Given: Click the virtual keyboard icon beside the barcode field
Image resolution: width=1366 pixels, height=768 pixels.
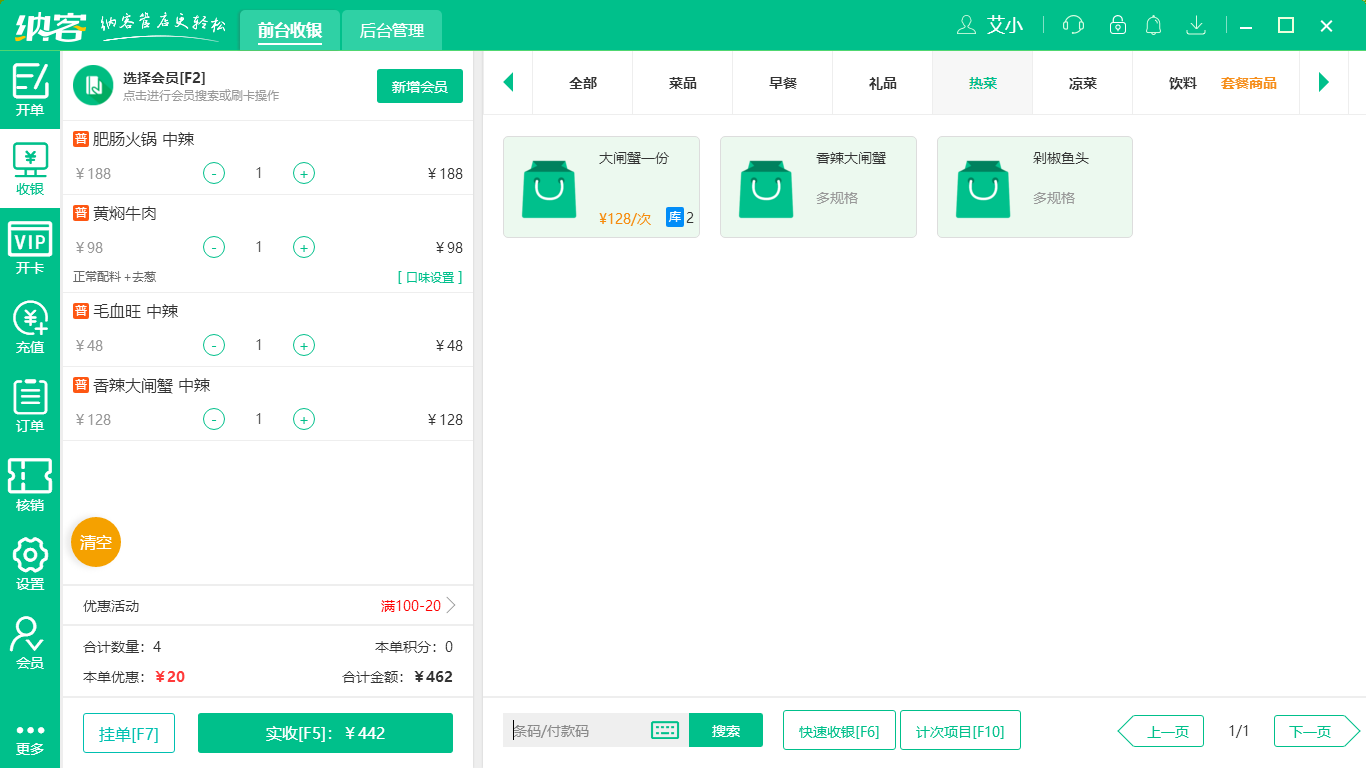Looking at the screenshot, I should point(665,730).
